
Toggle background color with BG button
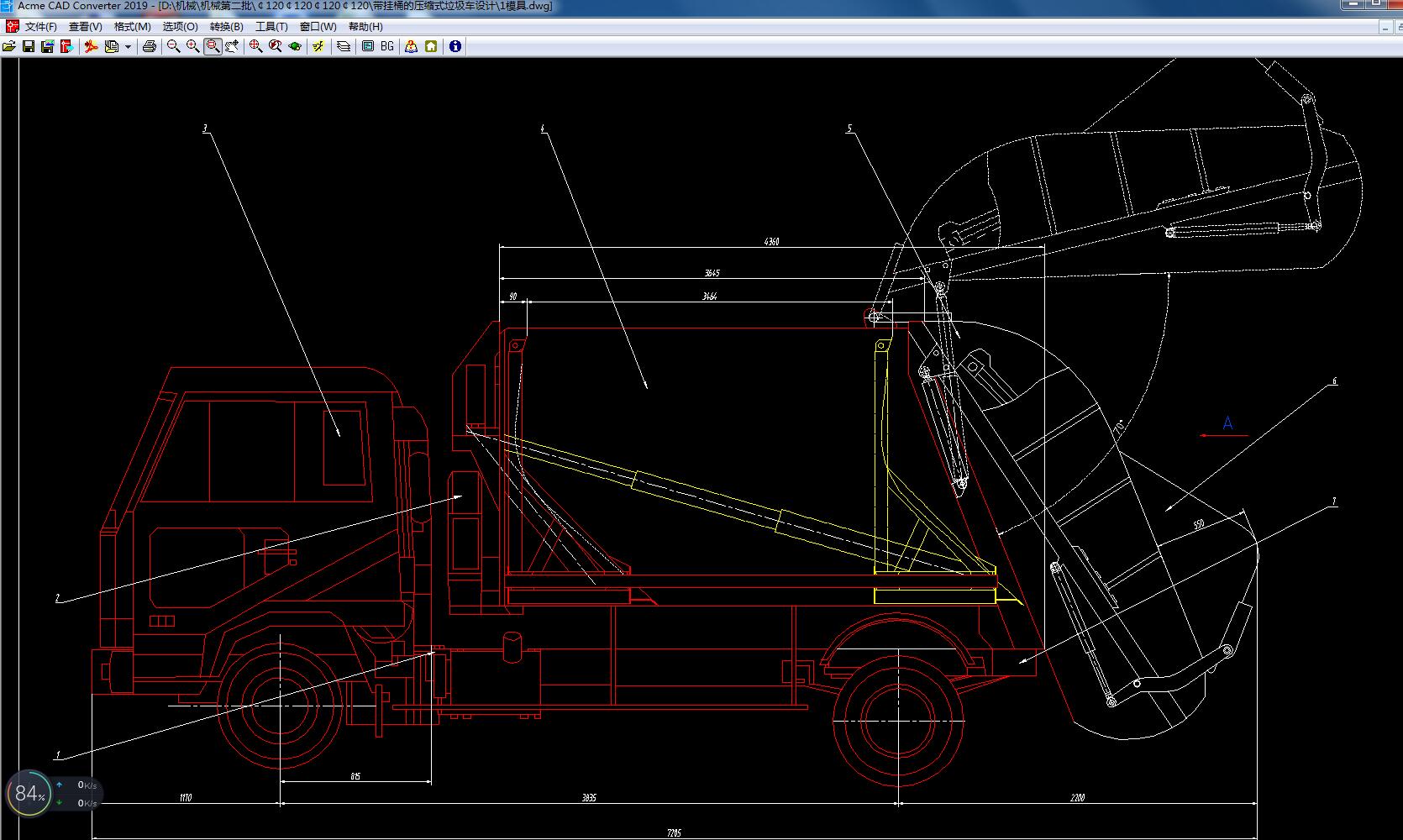click(x=387, y=46)
